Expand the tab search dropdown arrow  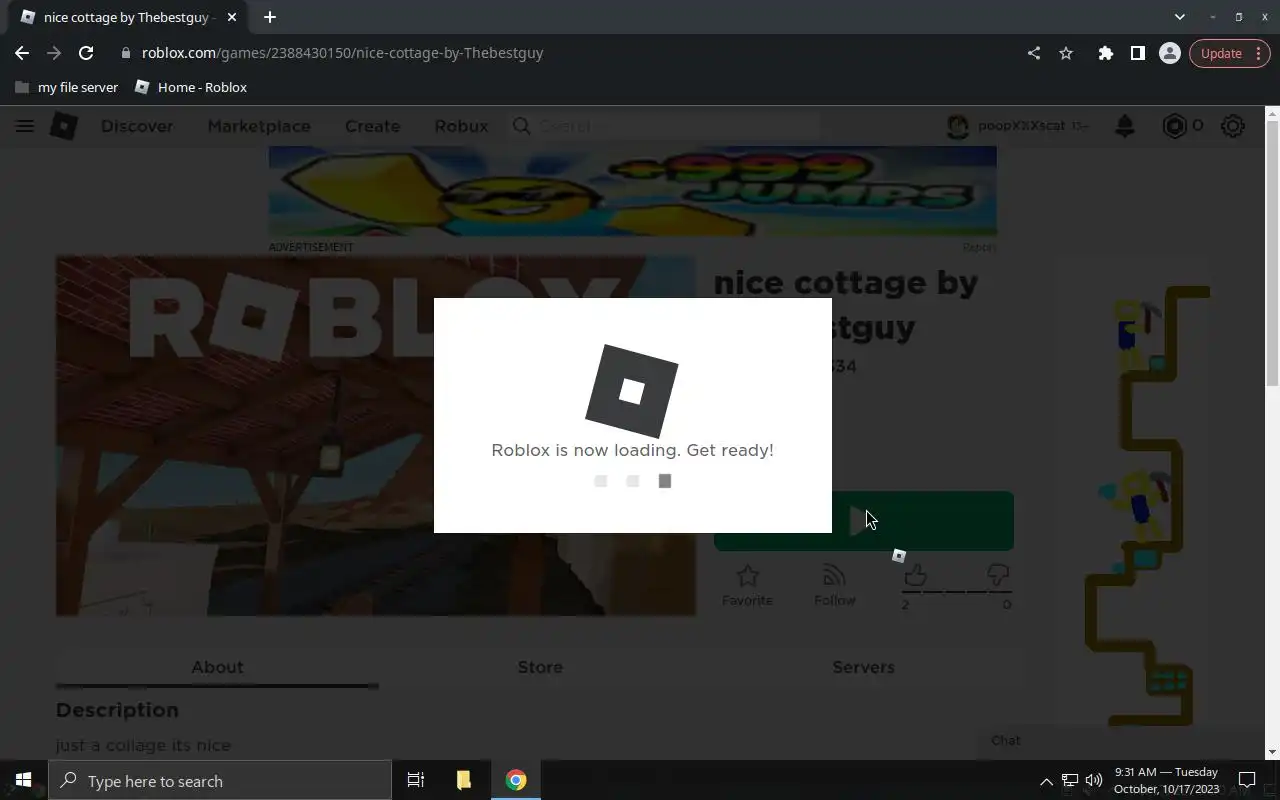(1179, 17)
